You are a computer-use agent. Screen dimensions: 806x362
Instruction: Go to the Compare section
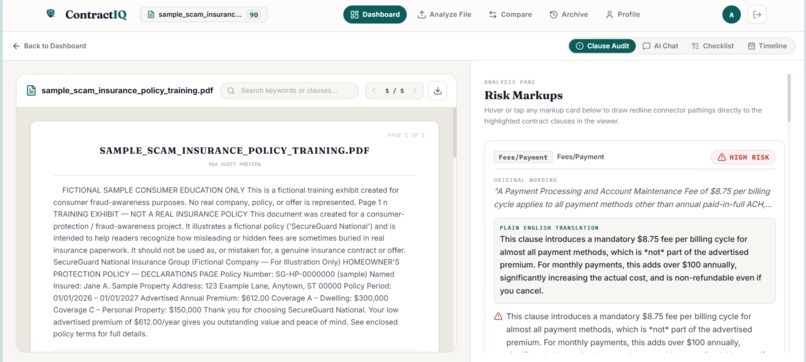(x=510, y=14)
